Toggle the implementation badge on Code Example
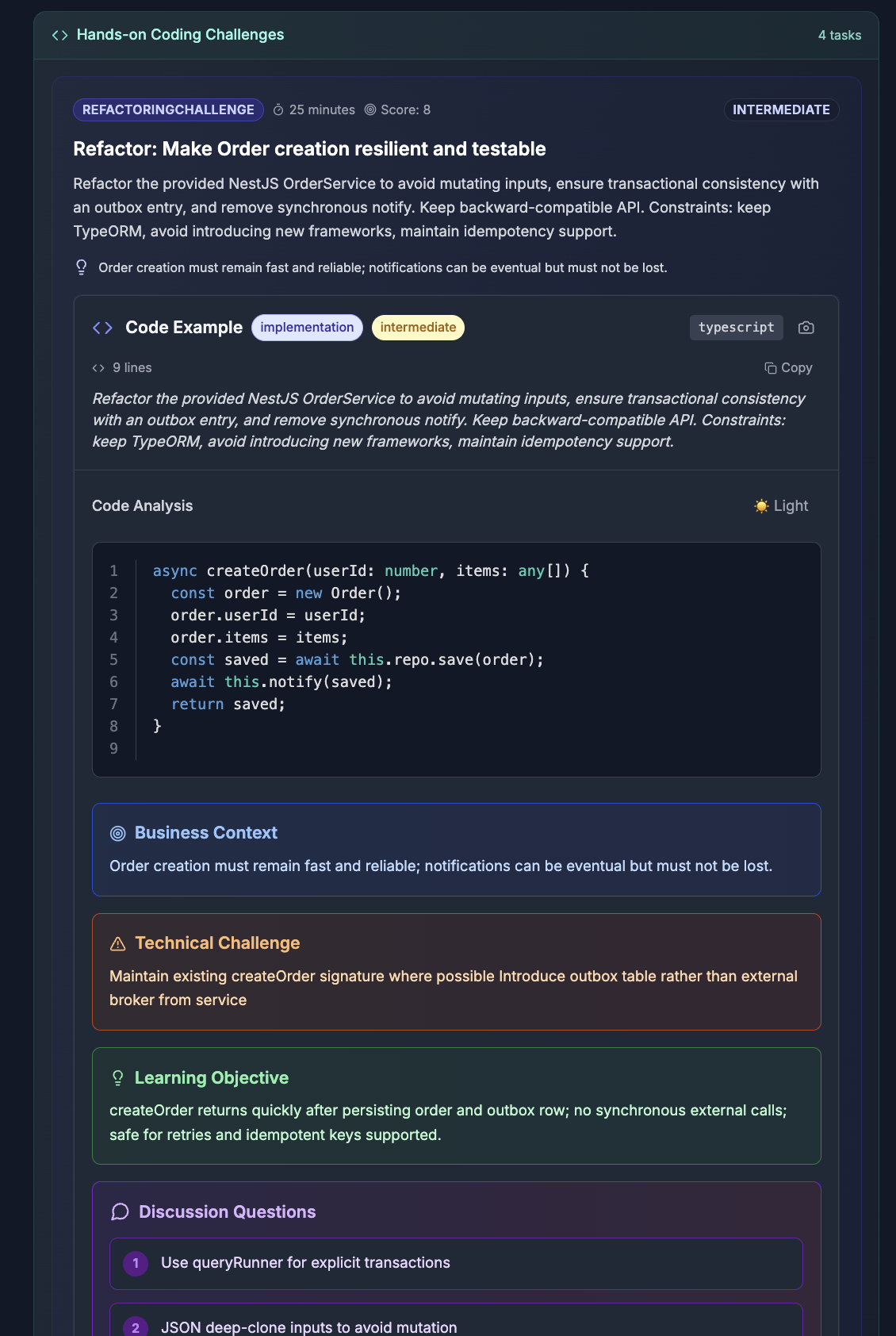The width and height of the screenshot is (896, 1336). (307, 327)
